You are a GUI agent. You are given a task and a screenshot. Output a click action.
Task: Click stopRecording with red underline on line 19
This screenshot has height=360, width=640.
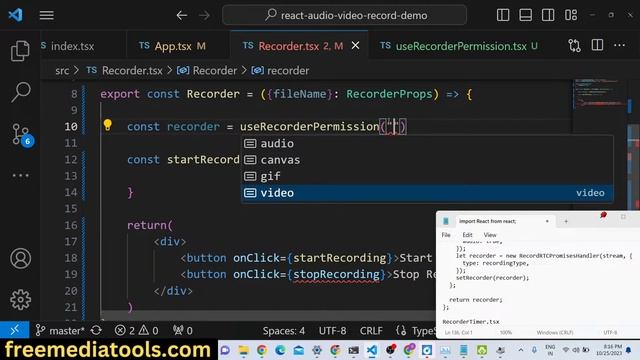point(336,275)
